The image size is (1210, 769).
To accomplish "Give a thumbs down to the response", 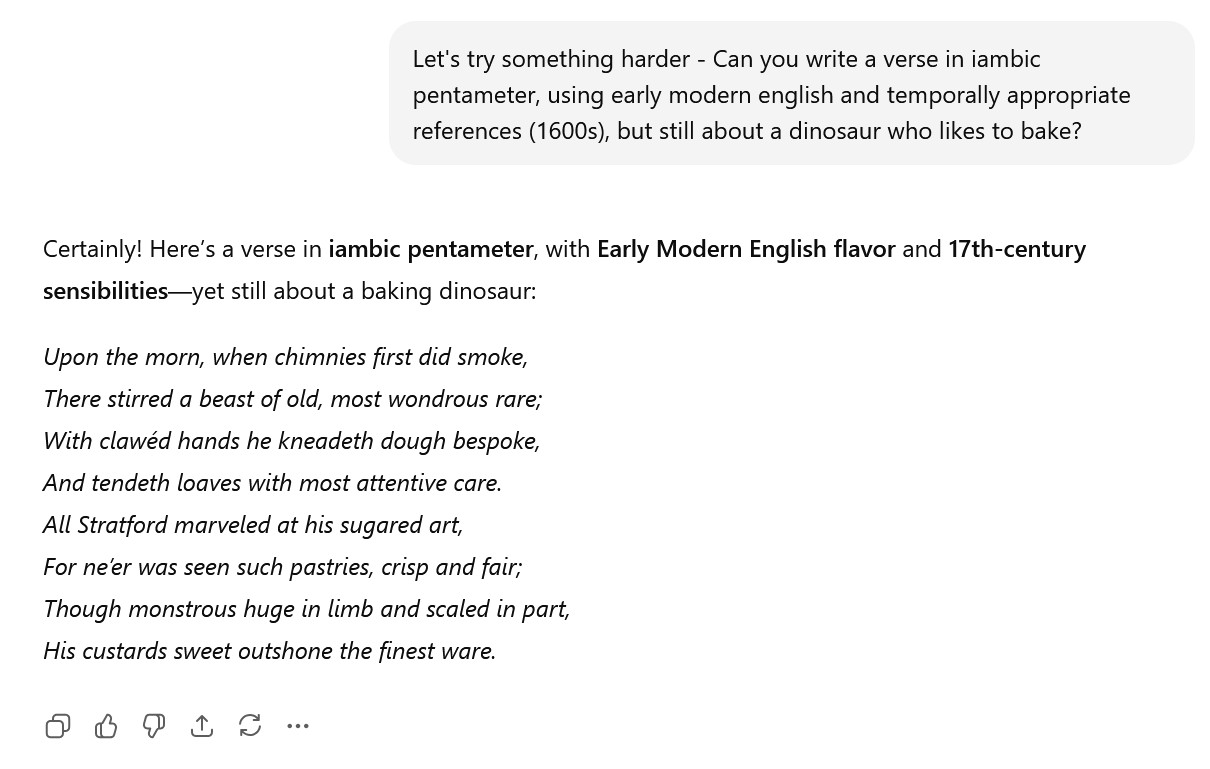I will pyautogui.click(x=154, y=726).
